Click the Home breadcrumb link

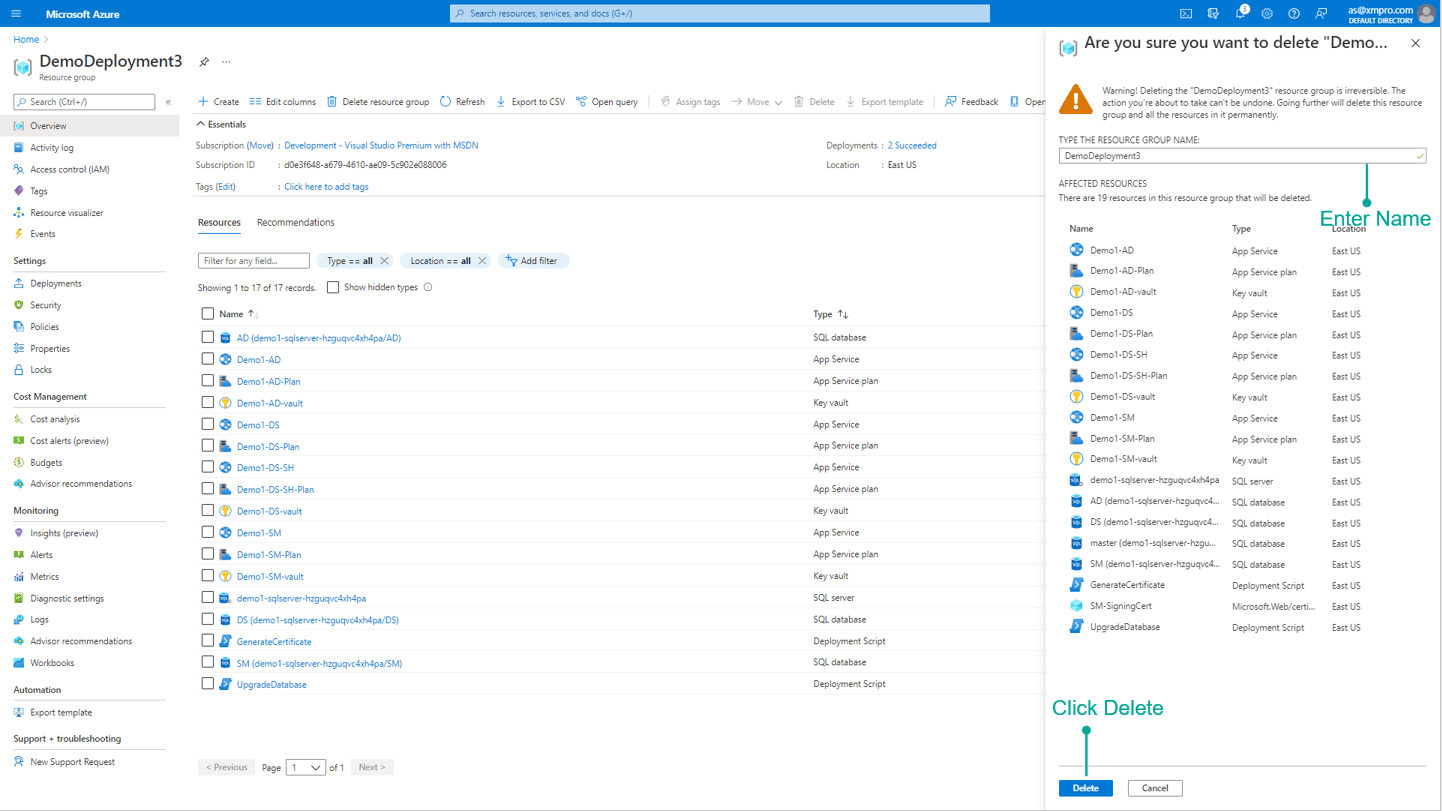(x=26, y=40)
